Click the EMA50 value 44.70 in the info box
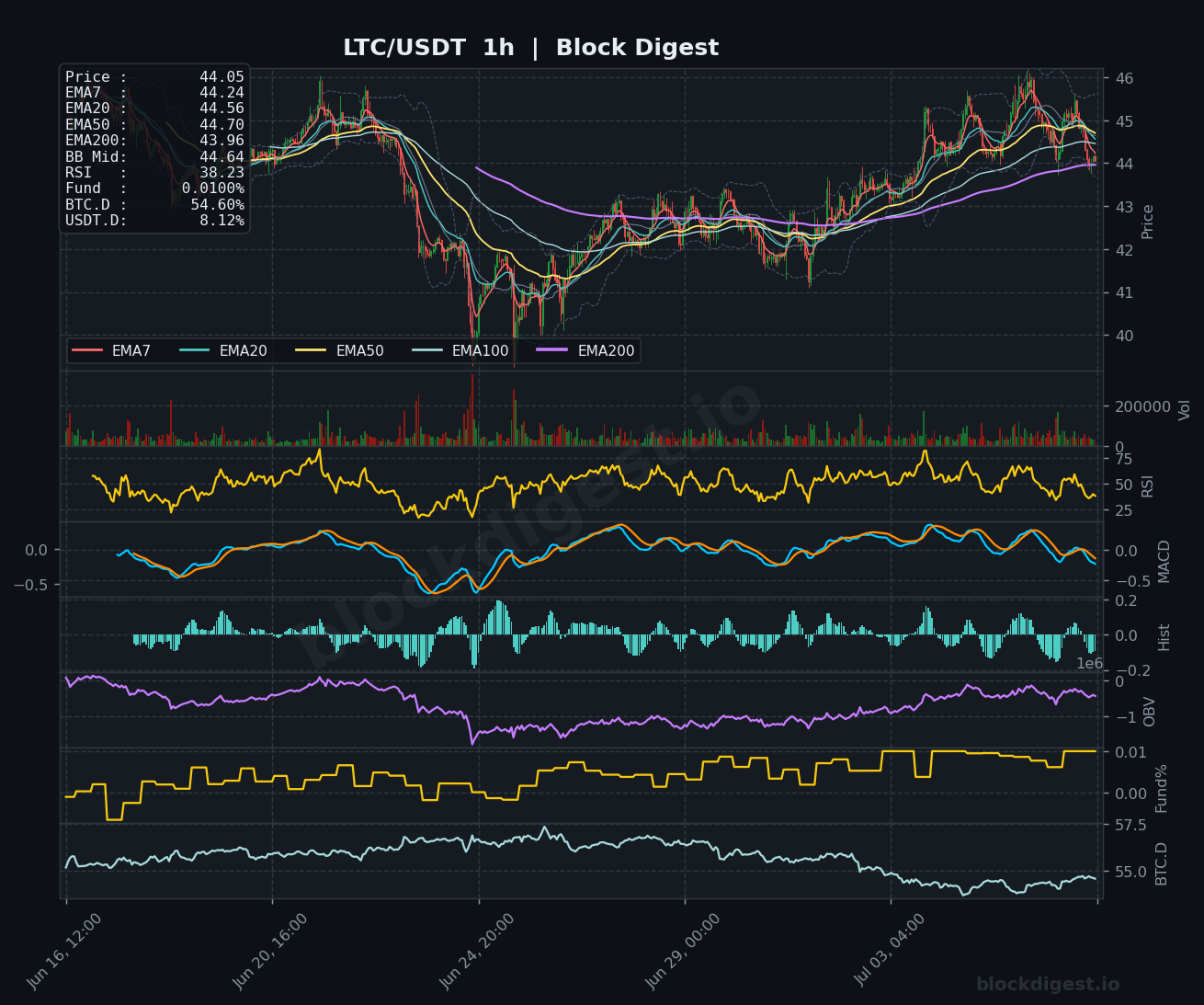 221,124
